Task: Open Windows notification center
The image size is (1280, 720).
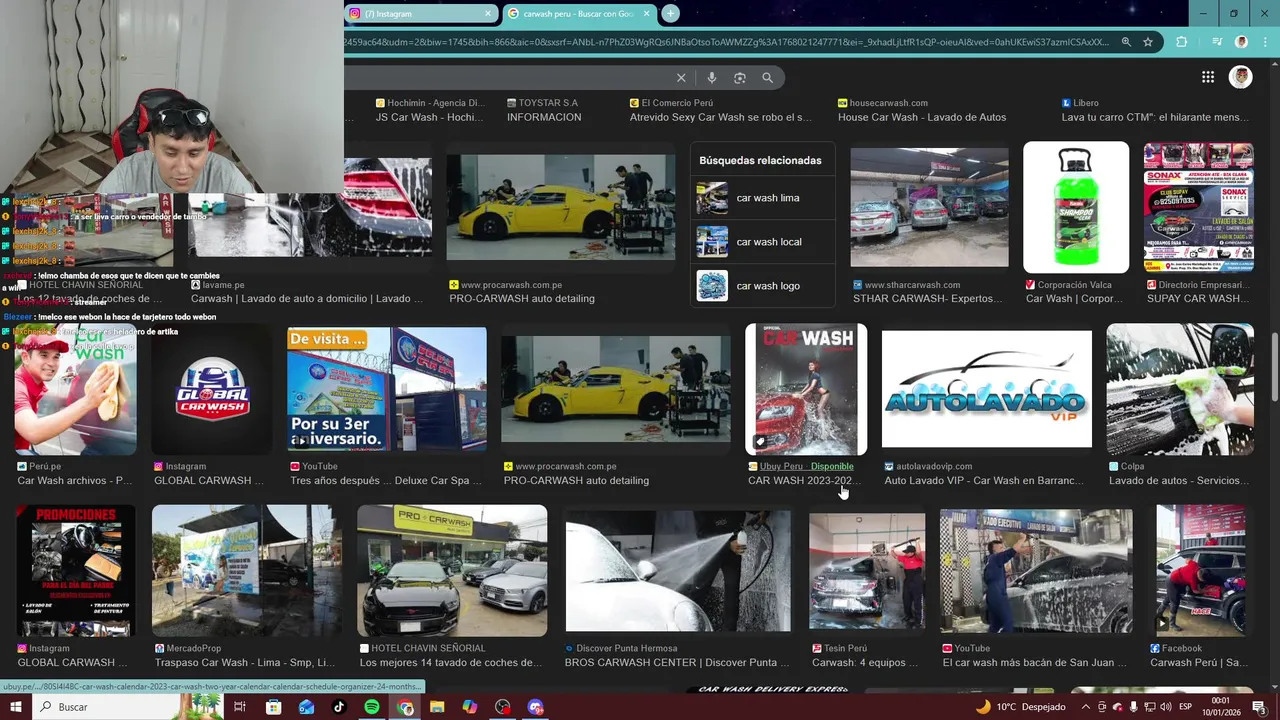Action: pyautogui.click(x=1259, y=707)
